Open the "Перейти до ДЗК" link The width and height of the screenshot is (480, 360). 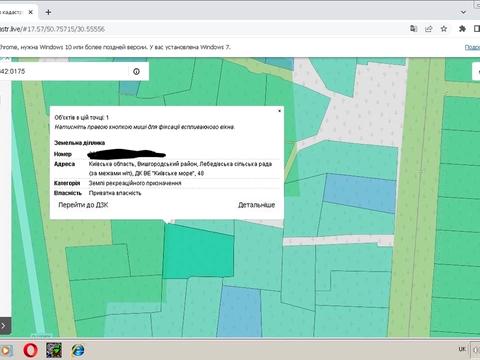coord(83,205)
